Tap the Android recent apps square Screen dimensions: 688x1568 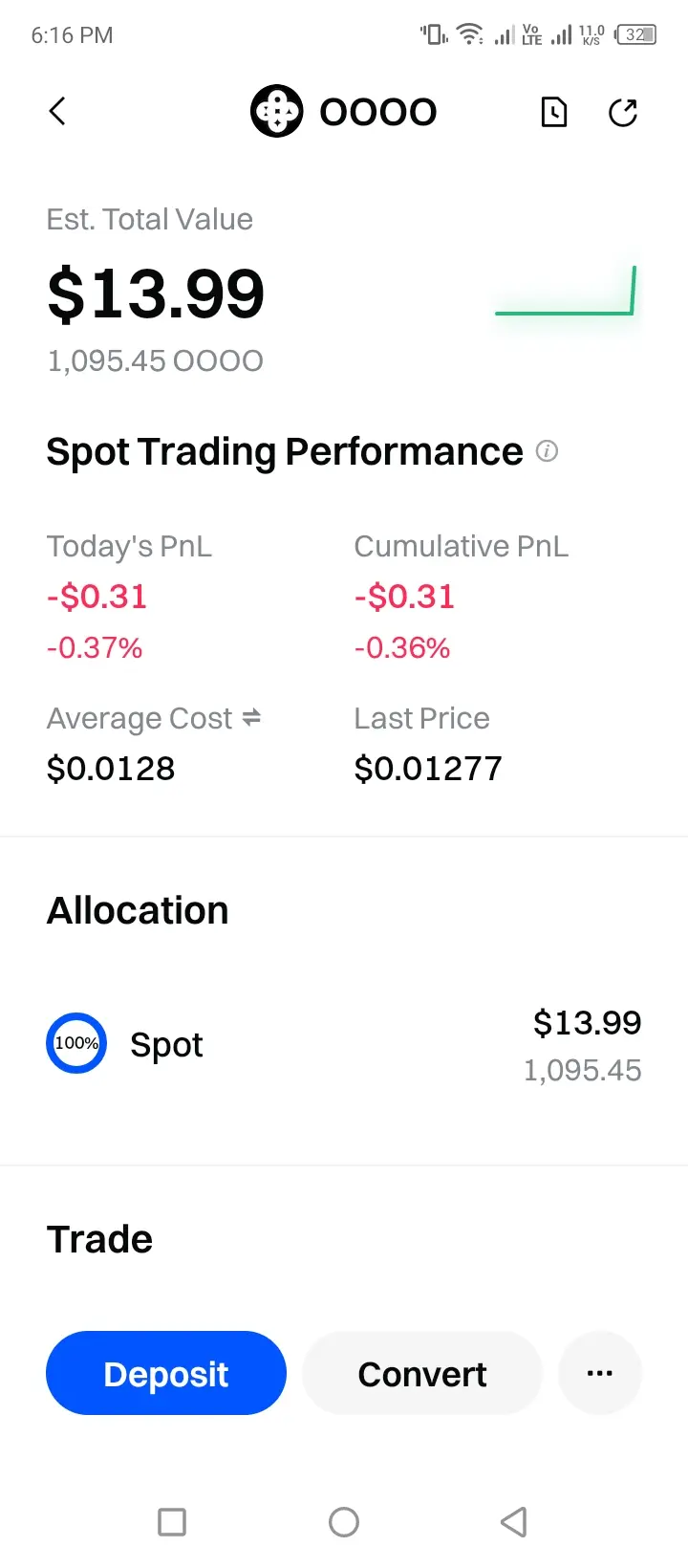coord(172,1521)
